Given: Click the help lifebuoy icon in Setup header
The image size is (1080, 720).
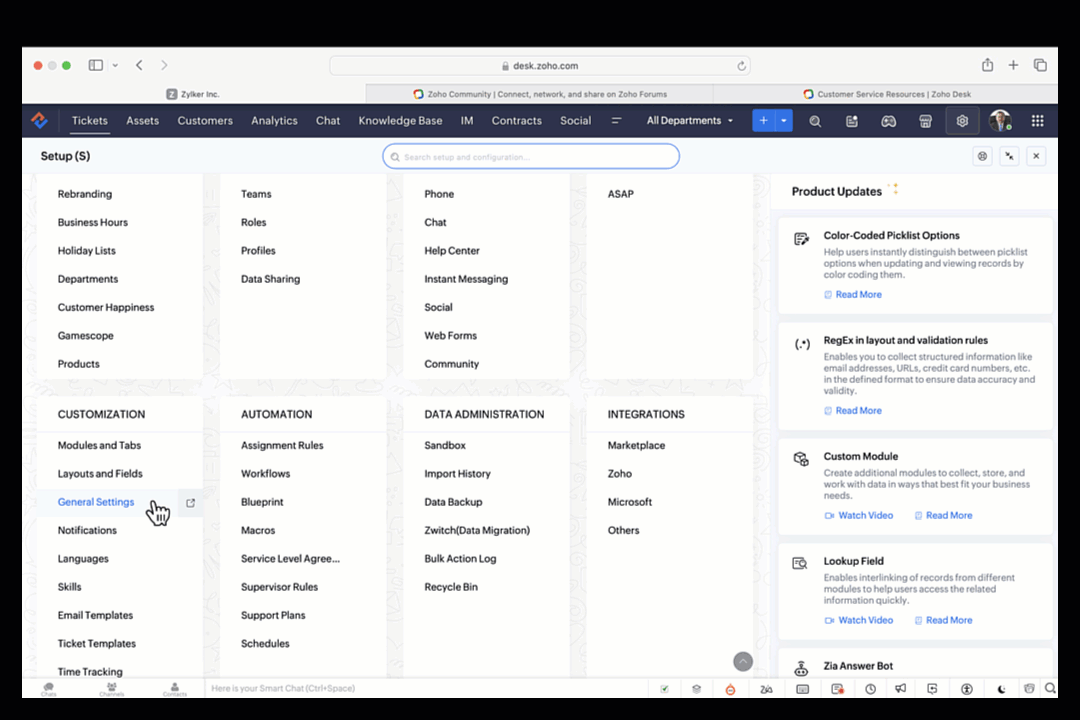Looking at the screenshot, I should coord(982,156).
